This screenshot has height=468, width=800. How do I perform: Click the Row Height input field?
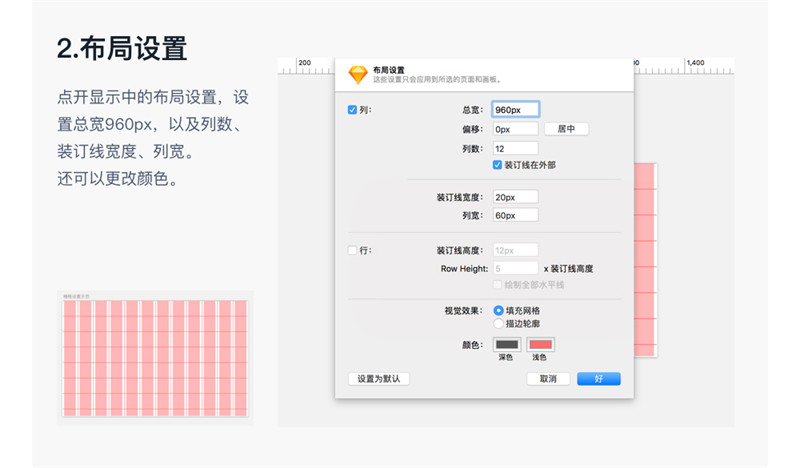pos(515,268)
